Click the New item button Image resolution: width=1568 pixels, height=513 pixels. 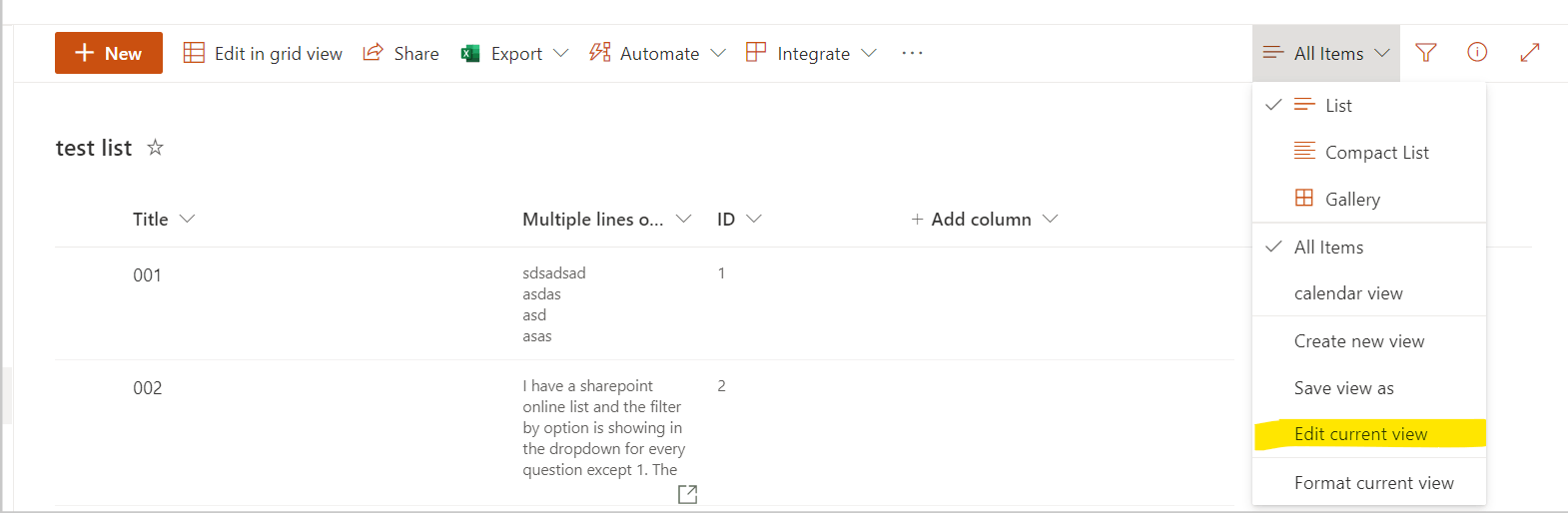pos(109,53)
